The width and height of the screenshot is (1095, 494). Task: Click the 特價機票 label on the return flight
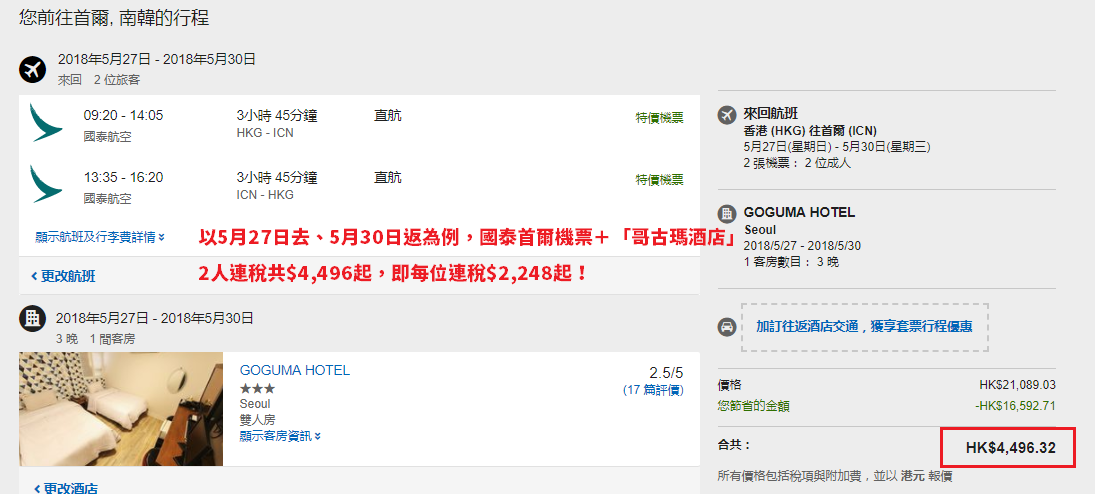coord(659,180)
